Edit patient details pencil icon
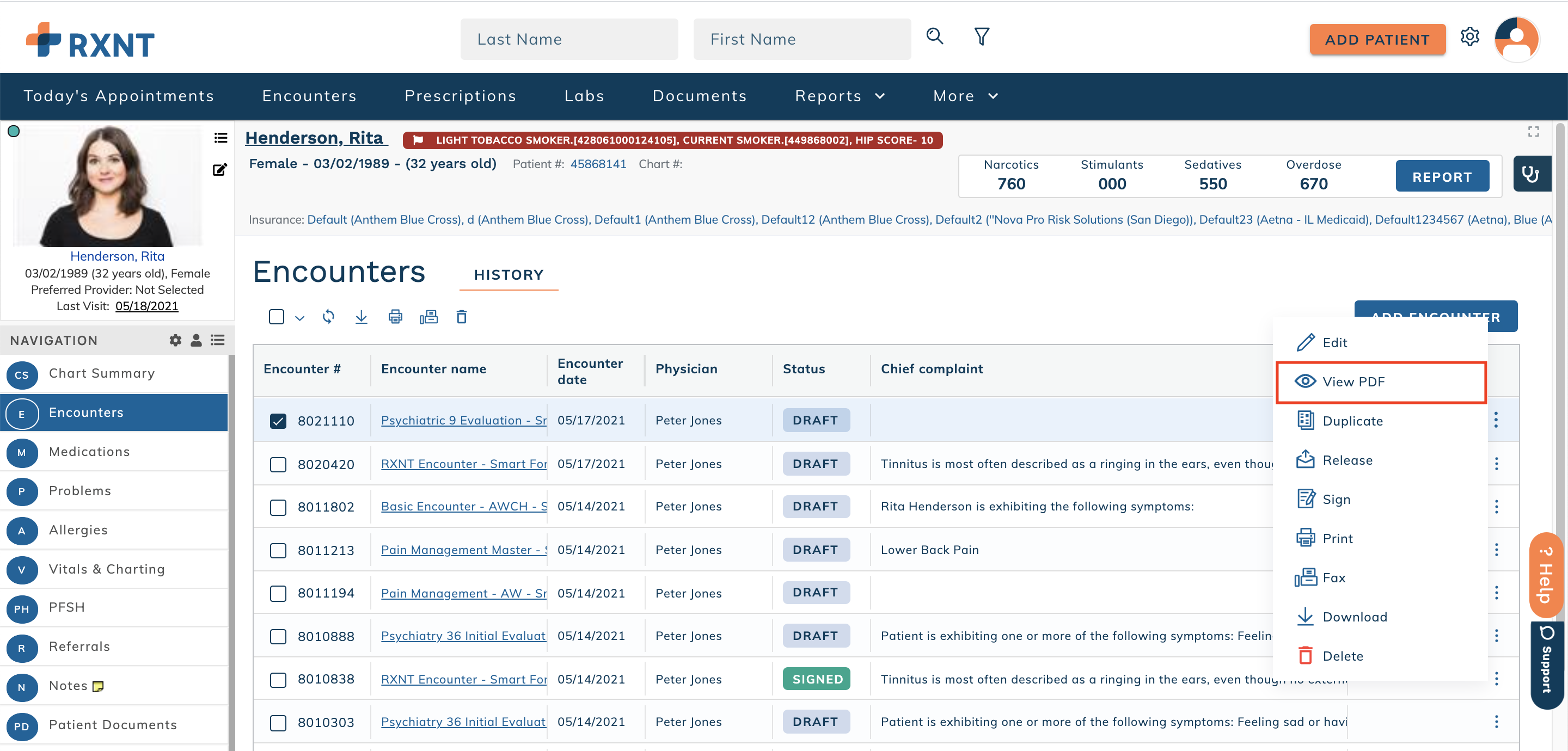1568x751 pixels. (x=220, y=170)
